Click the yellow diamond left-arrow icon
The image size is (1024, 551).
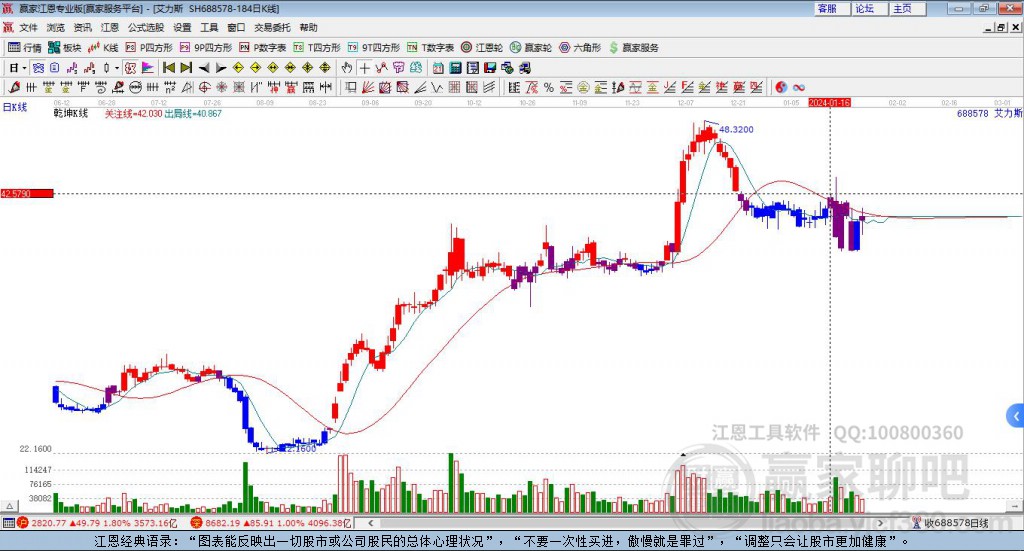[x=238, y=68]
